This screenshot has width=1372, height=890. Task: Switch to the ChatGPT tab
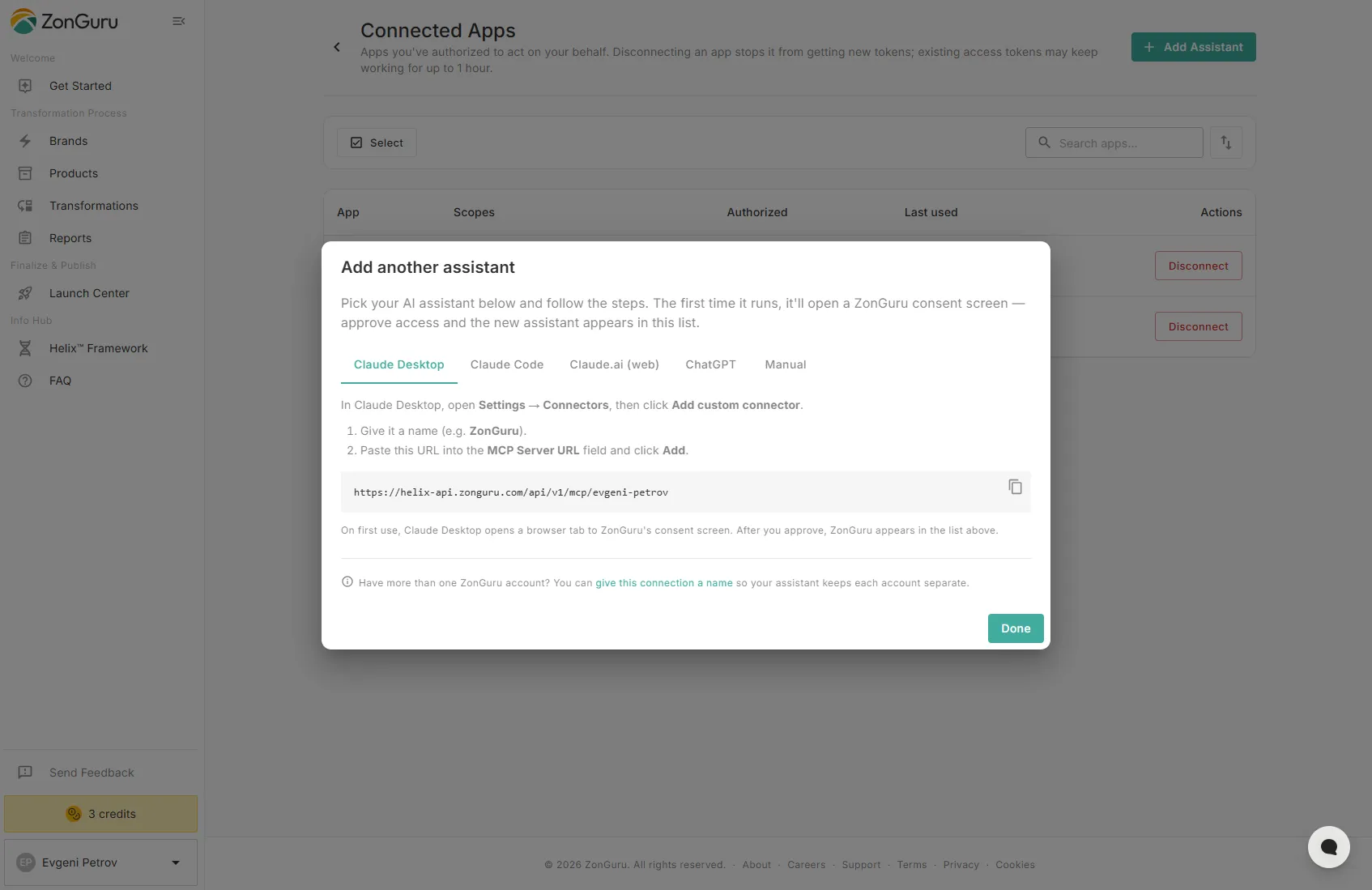(710, 364)
